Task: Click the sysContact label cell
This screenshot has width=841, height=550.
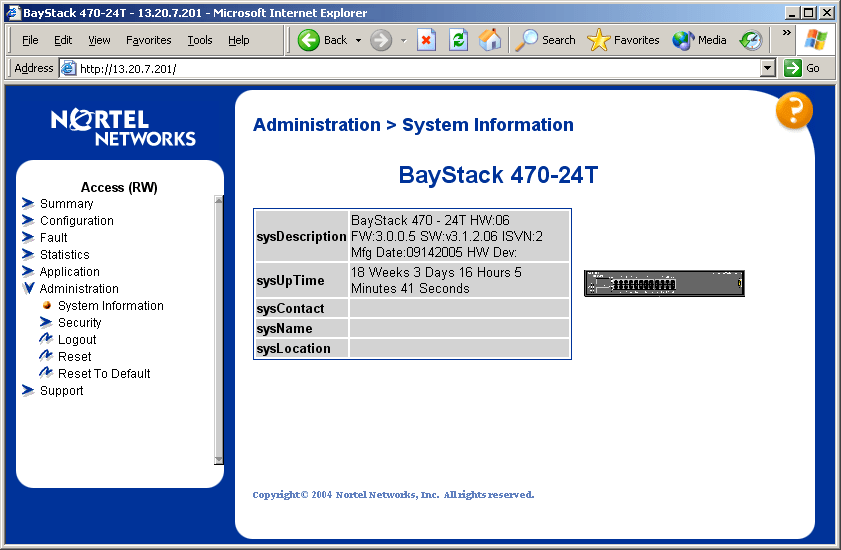Action: 301,309
